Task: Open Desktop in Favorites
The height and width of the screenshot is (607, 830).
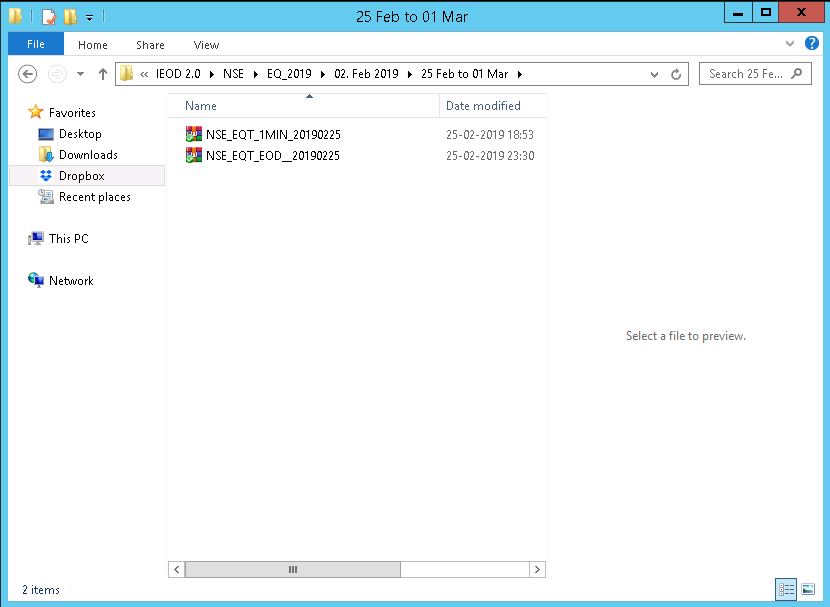Action: (80, 134)
